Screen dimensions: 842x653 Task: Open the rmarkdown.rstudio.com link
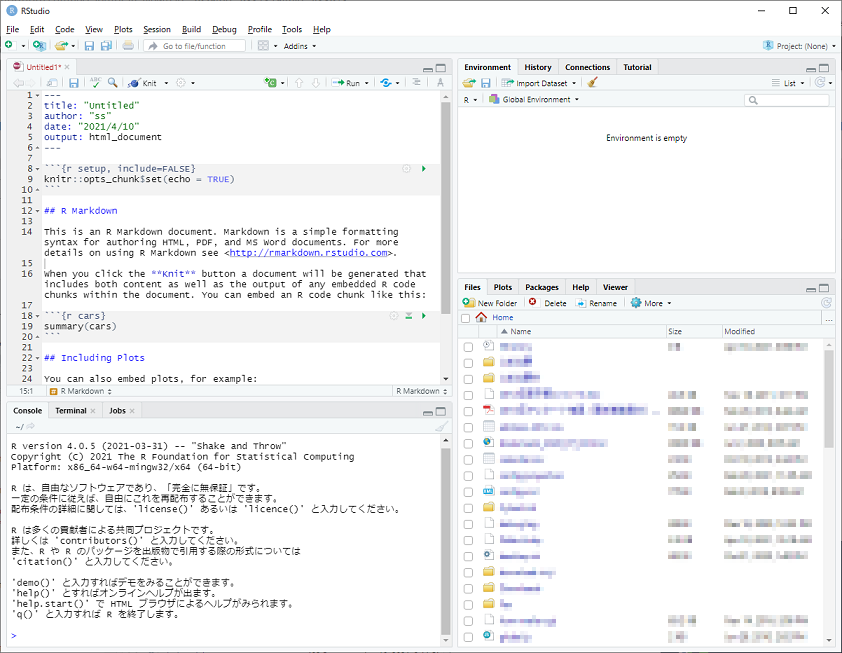(308, 252)
